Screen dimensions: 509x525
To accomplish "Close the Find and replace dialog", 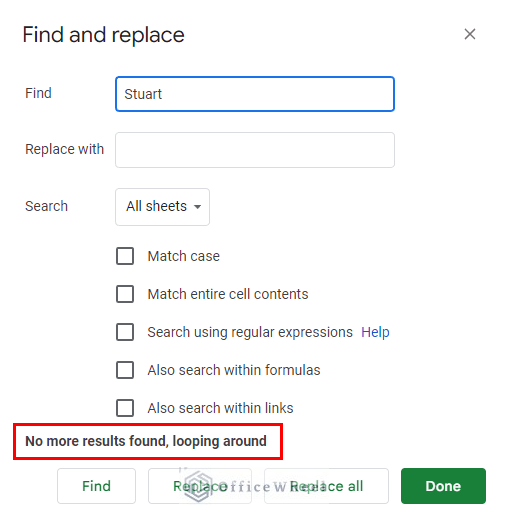I will click(x=470, y=34).
